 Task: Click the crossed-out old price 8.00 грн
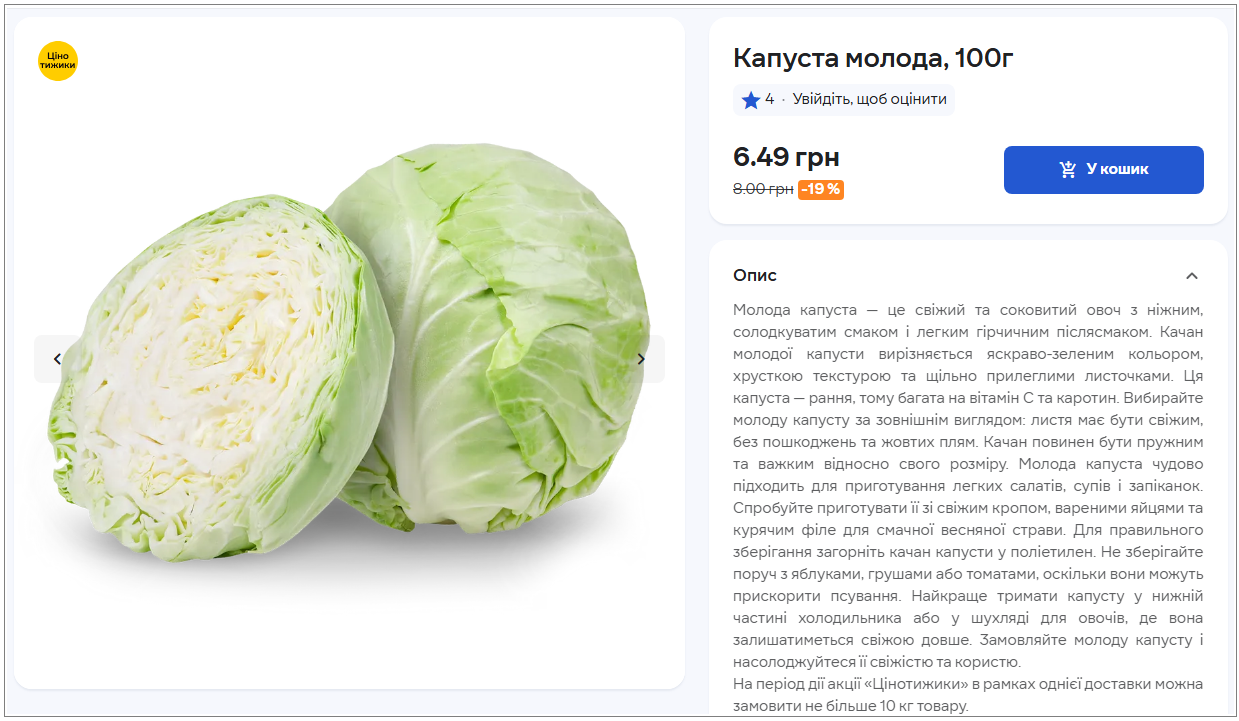click(763, 189)
